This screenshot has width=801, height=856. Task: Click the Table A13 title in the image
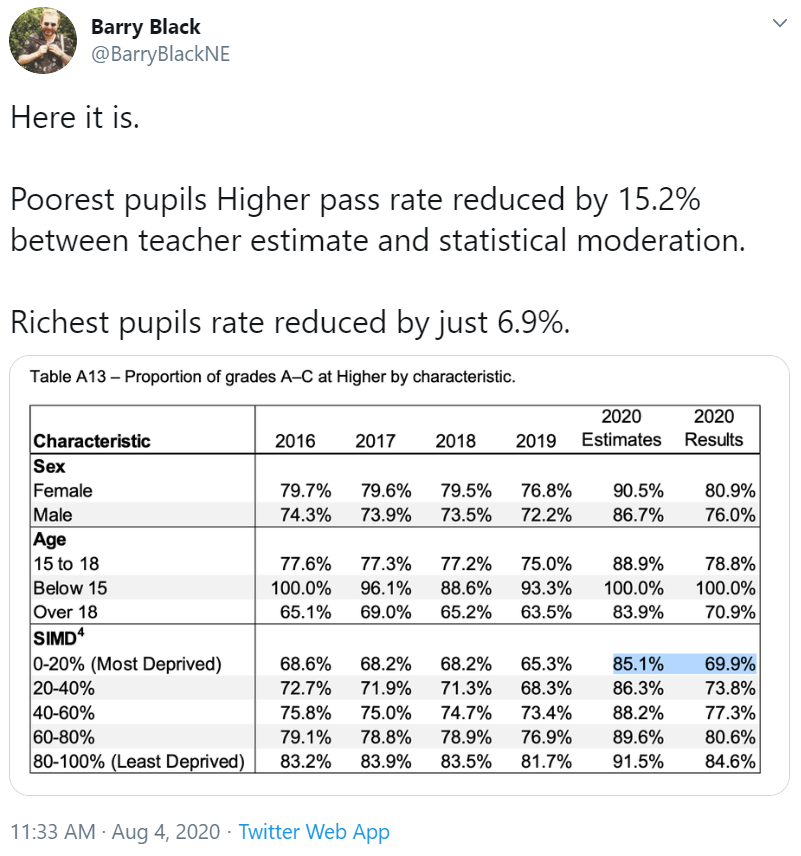(x=272, y=378)
